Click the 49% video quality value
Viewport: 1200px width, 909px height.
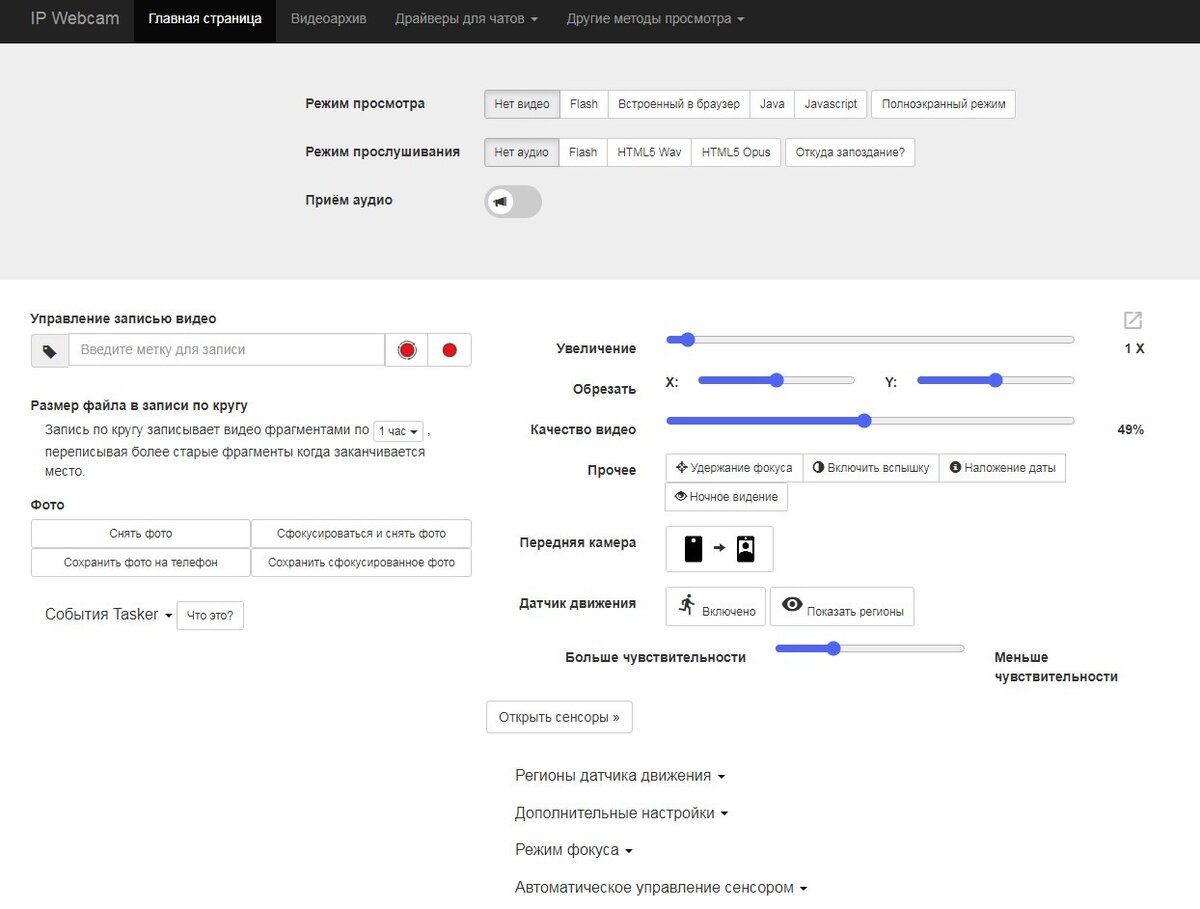[x=1130, y=430]
